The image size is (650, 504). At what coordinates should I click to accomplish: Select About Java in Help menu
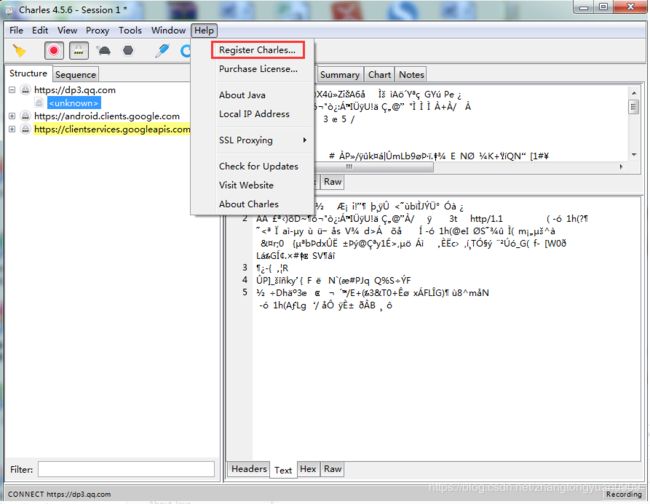(242, 95)
